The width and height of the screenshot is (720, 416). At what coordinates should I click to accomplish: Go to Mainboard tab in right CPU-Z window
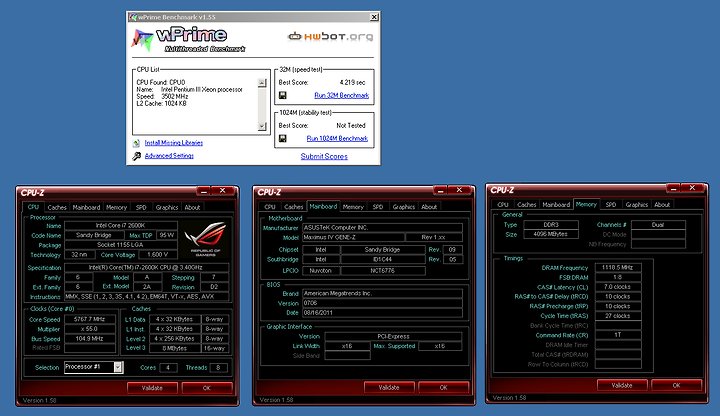click(x=556, y=205)
